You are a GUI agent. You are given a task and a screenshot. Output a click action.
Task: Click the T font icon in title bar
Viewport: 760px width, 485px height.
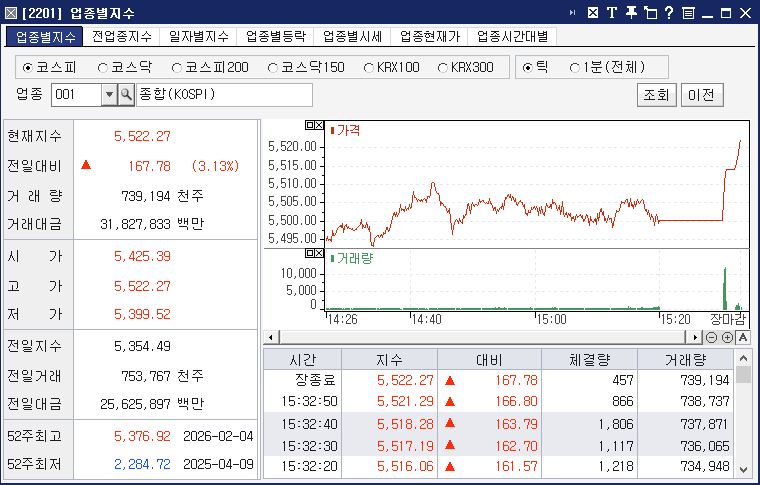pyautogui.click(x=612, y=13)
